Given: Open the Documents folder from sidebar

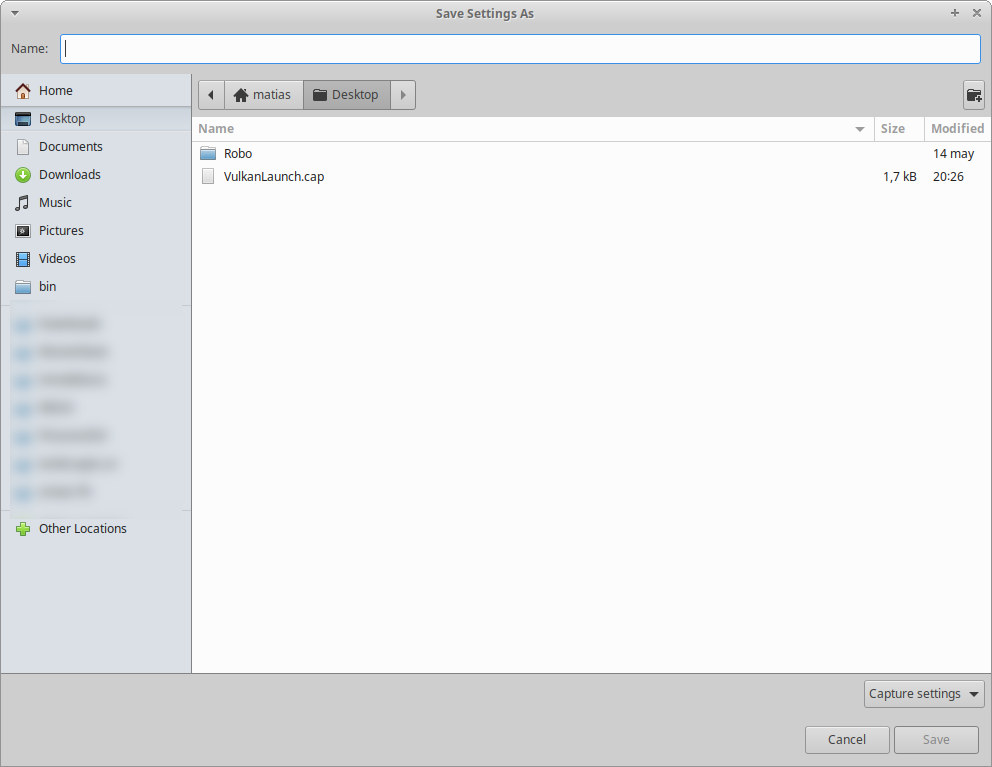Looking at the screenshot, I should pyautogui.click(x=71, y=146).
